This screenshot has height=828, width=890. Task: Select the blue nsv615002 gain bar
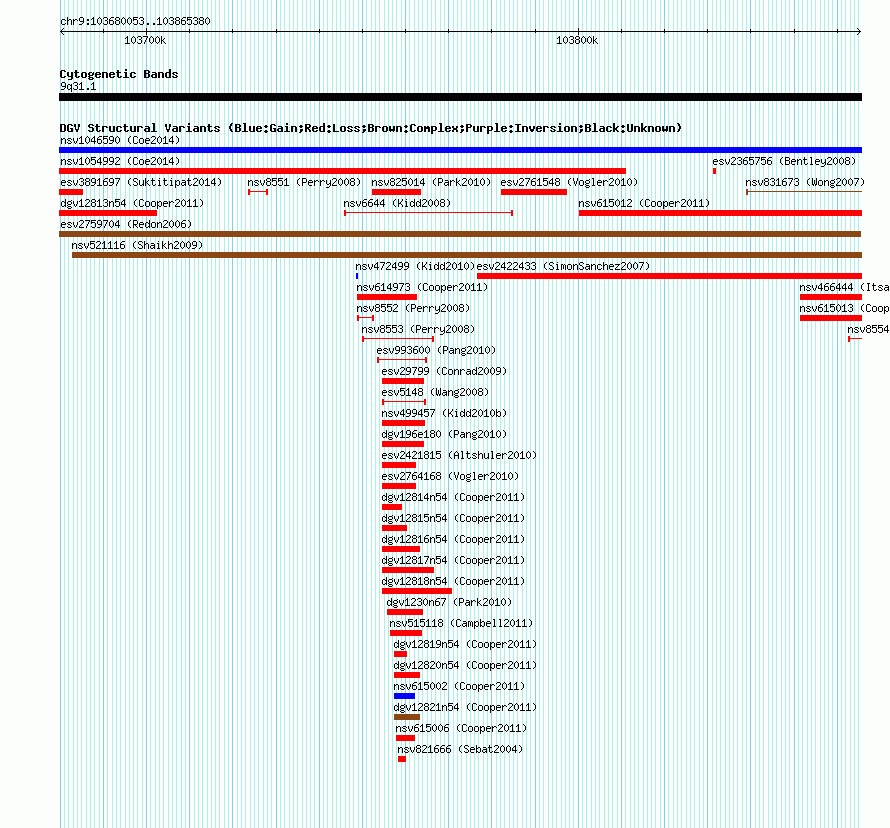[404, 696]
